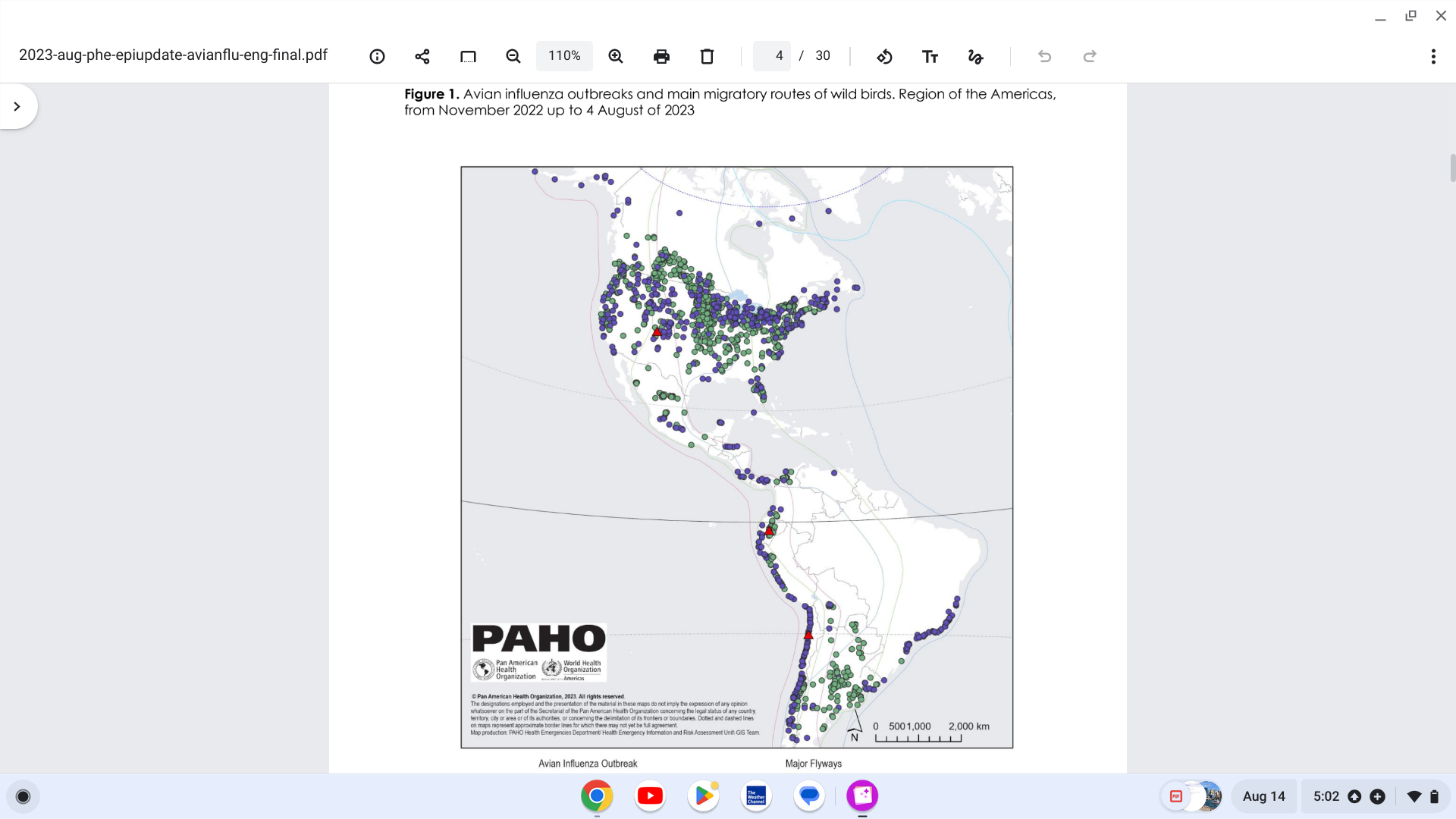
Task: Undo the last annotation
Action: point(1044,56)
